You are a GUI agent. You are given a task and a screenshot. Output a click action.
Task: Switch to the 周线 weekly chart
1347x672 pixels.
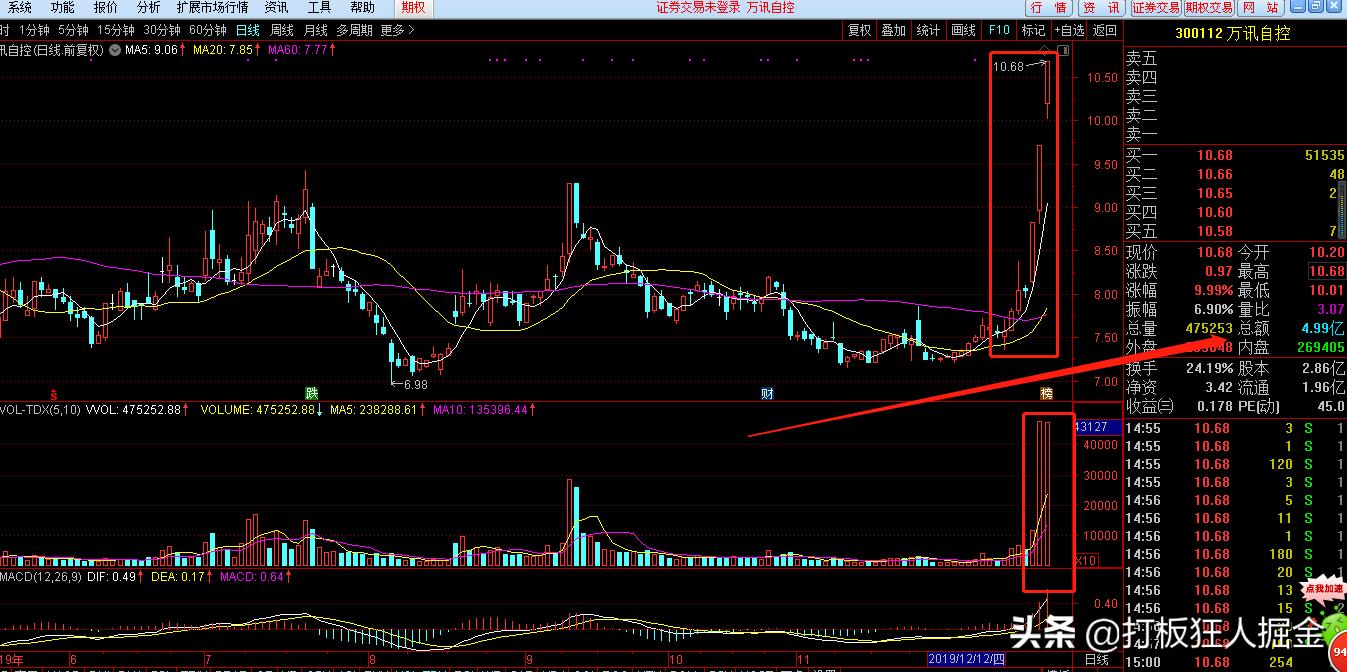tap(282, 30)
